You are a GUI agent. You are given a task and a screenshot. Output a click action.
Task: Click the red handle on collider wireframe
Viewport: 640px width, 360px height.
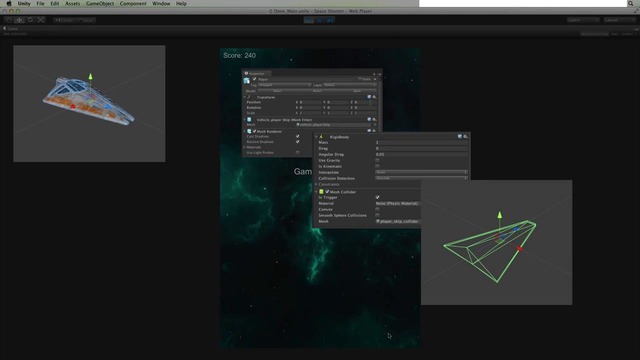pyautogui.click(x=519, y=248)
